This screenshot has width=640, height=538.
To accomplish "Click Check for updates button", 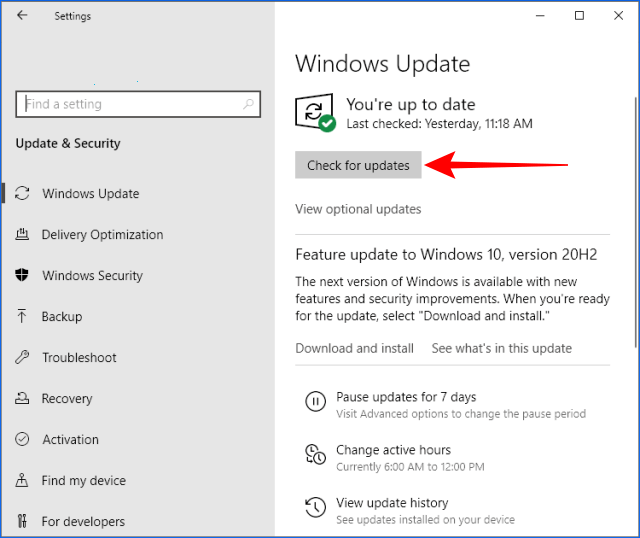I will click(x=358, y=165).
